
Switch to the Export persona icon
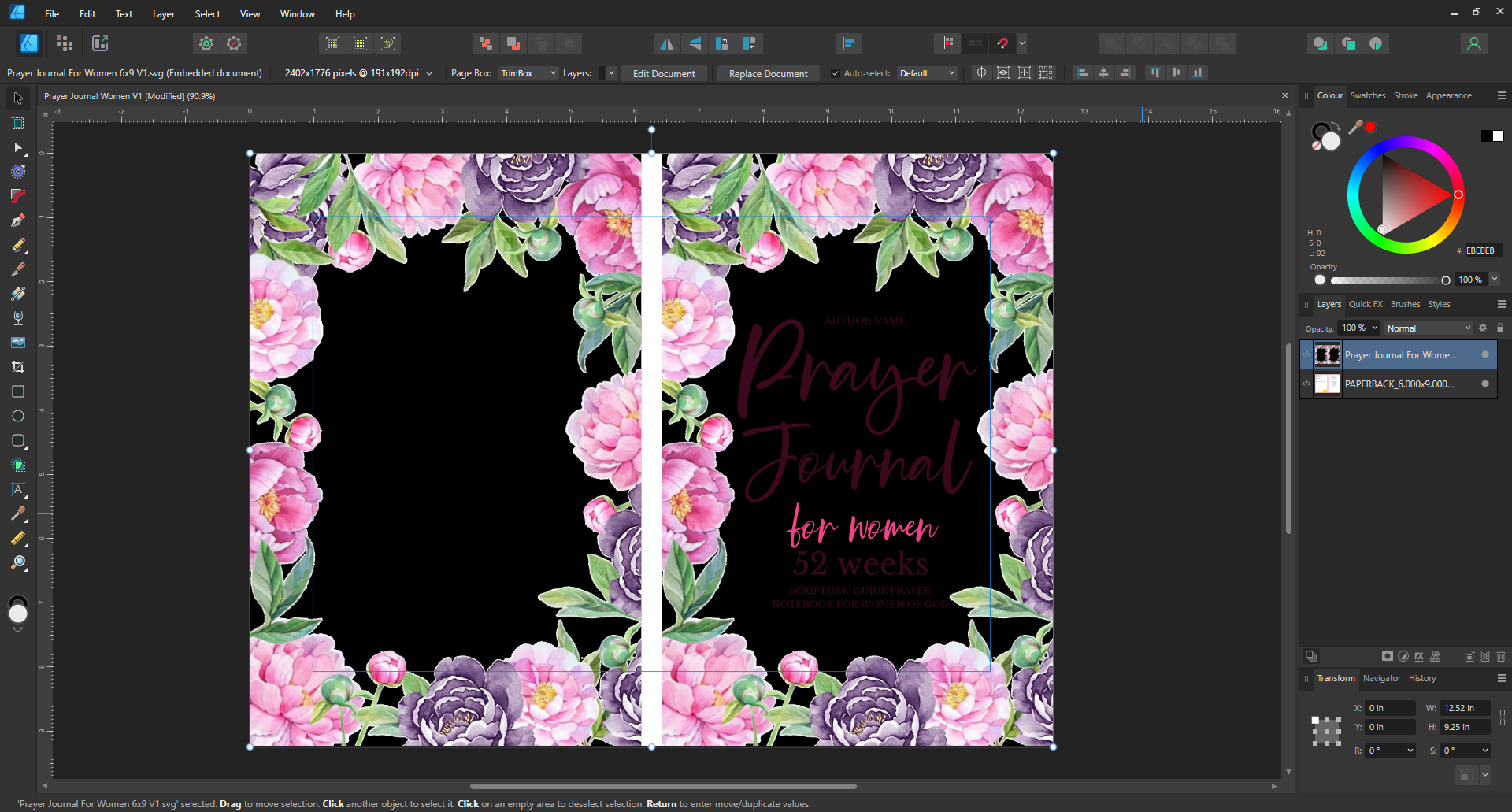(100, 43)
